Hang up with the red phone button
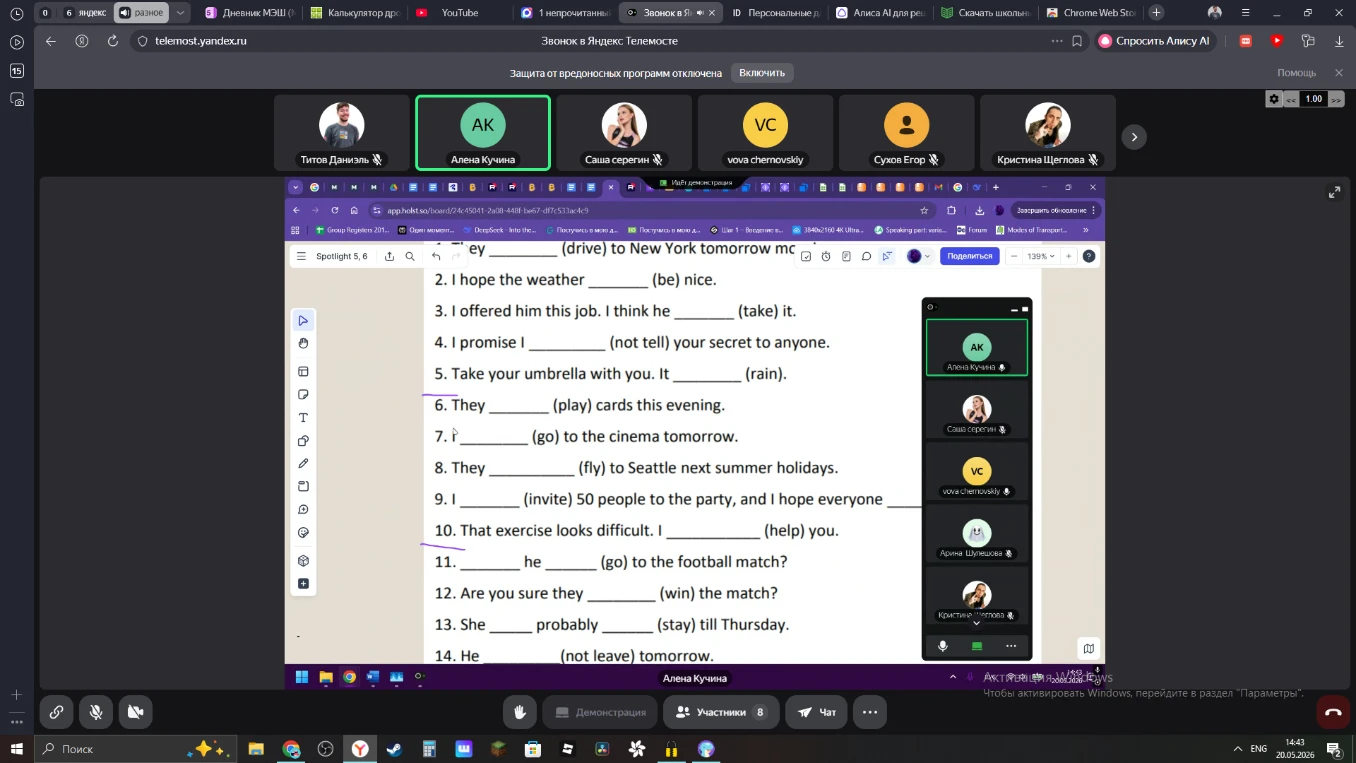1356x763 pixels. [x=1333, y=712]
